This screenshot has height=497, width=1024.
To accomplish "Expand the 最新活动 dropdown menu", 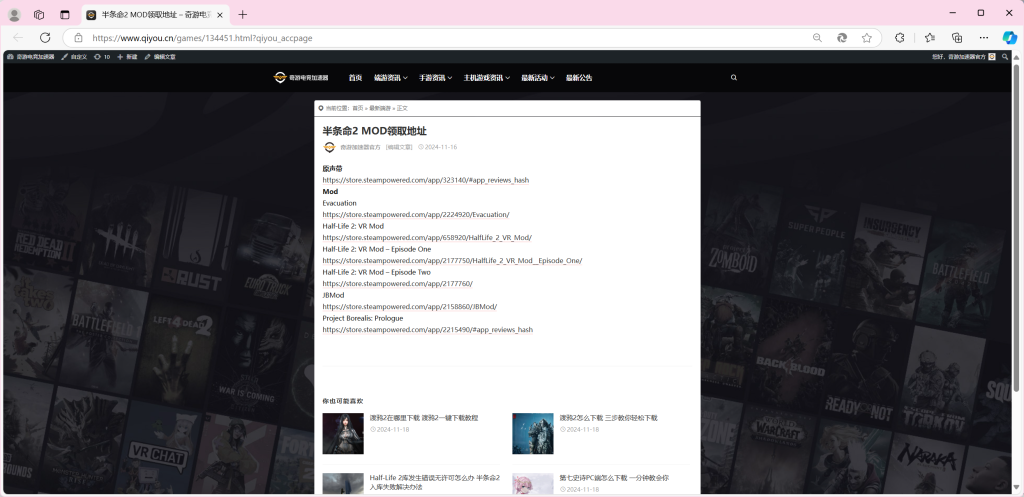I will point(538,78).
